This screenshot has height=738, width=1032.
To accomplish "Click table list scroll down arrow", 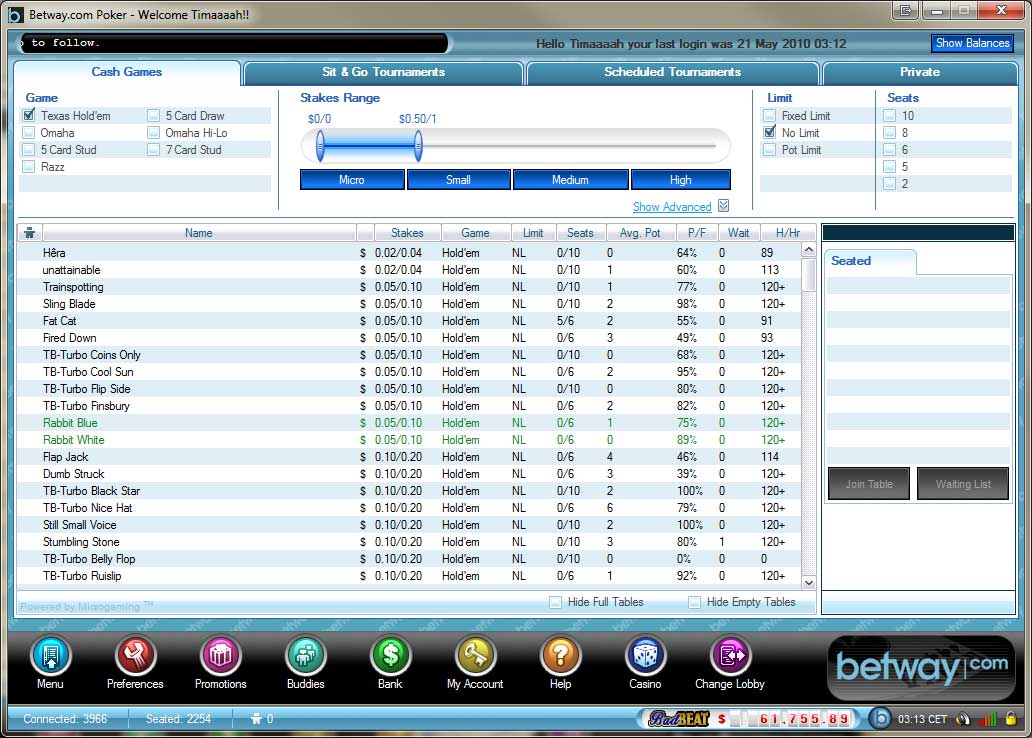I will [x=809, y=583].
